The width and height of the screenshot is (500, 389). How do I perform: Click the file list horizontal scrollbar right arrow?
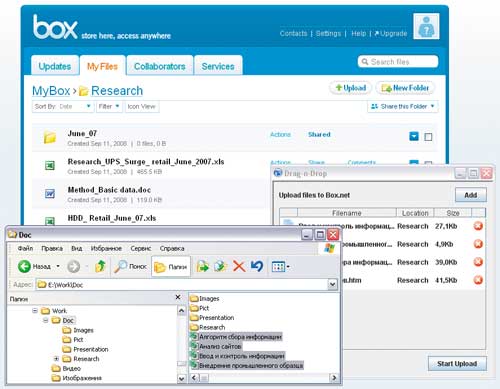point(334,378)
